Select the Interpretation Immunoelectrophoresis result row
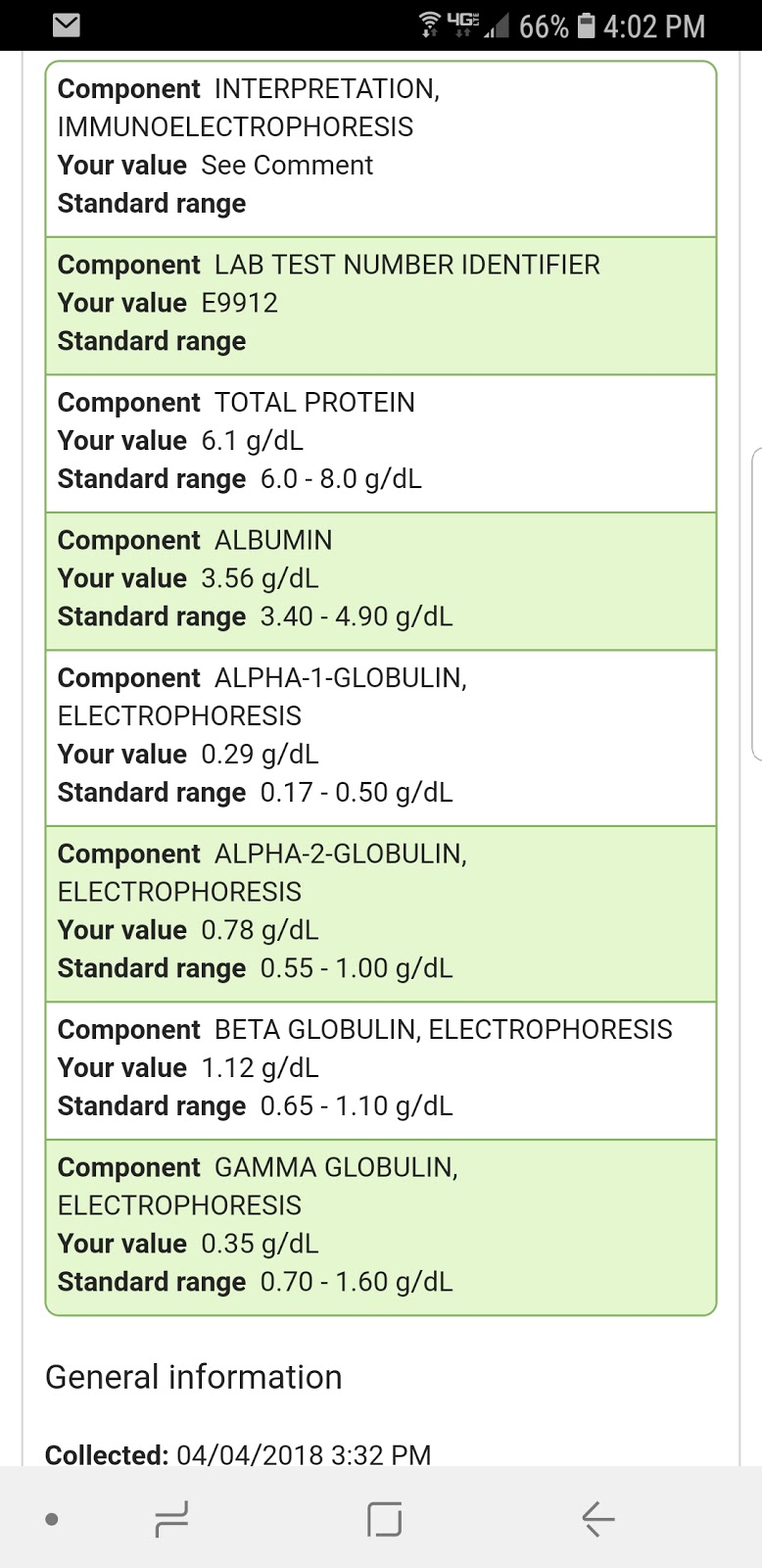The width and height of the screenshot is (762, 1568). tap(381, 149)
